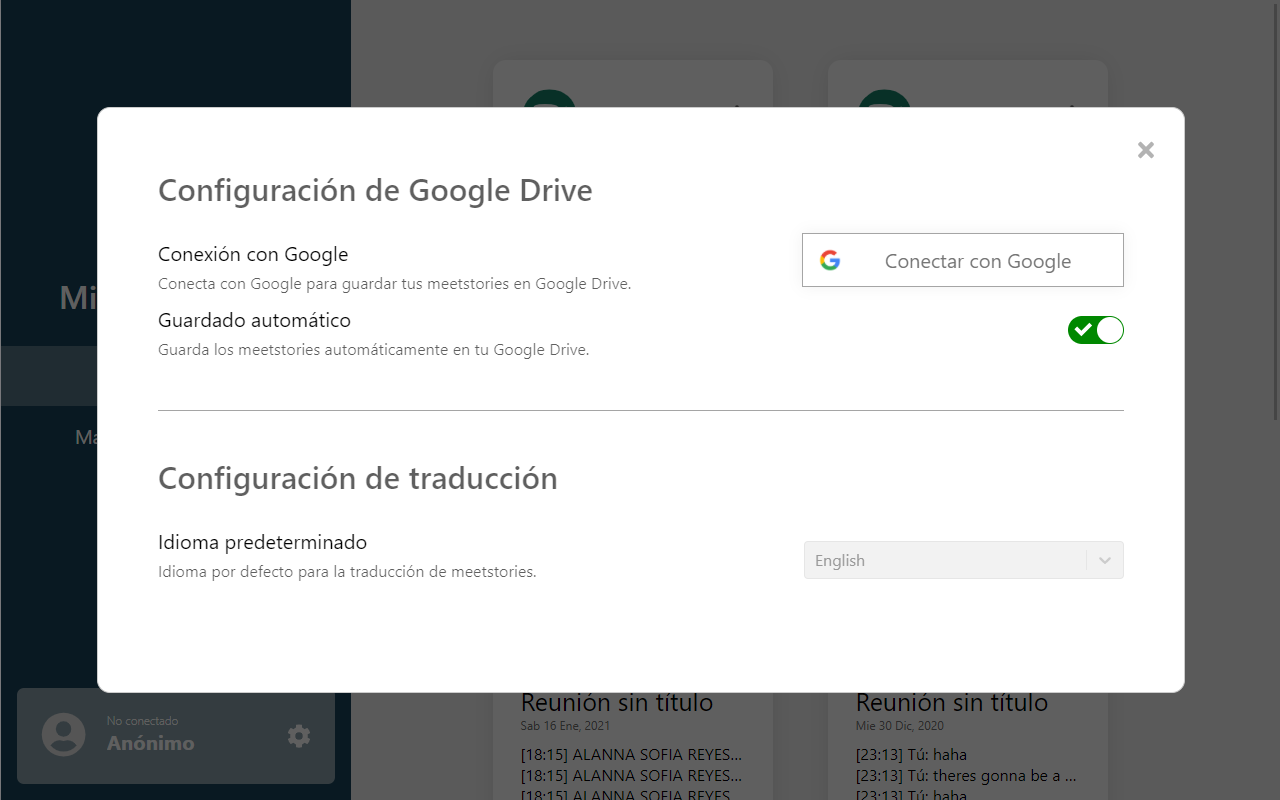The height and width of the screenshot is (800, 1280).
Task: Click the transcript line "Tú: theres gonna be a ..."
Action: click(966, 775)
